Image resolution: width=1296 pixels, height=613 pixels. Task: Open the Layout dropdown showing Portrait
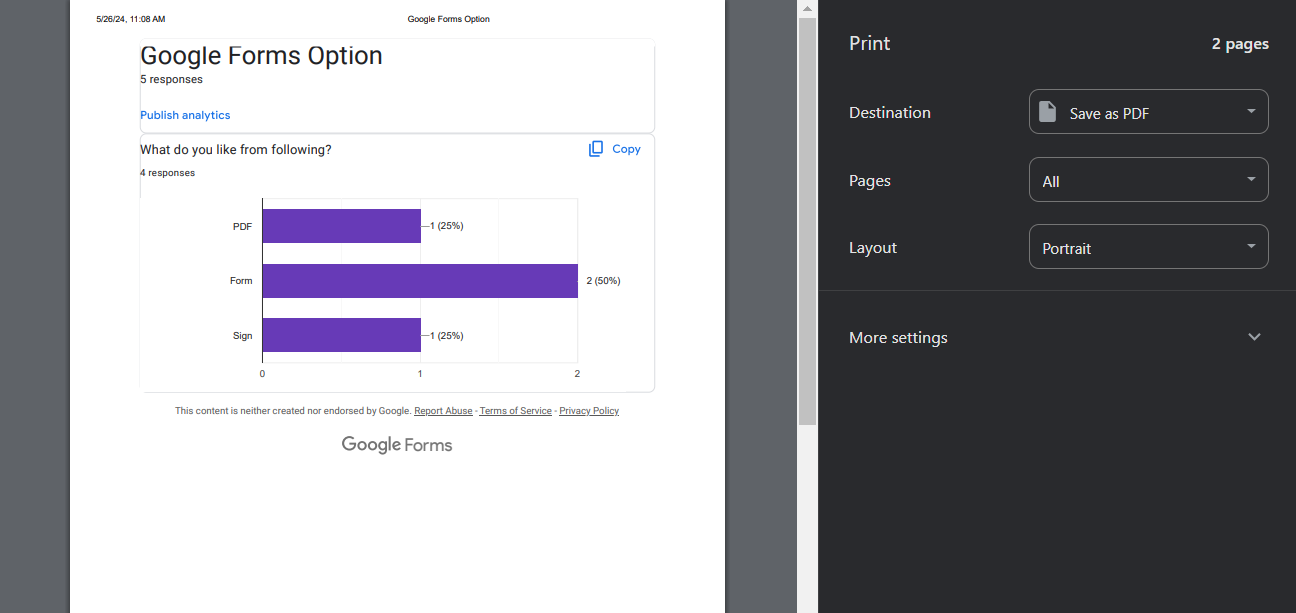[1148, 247]
